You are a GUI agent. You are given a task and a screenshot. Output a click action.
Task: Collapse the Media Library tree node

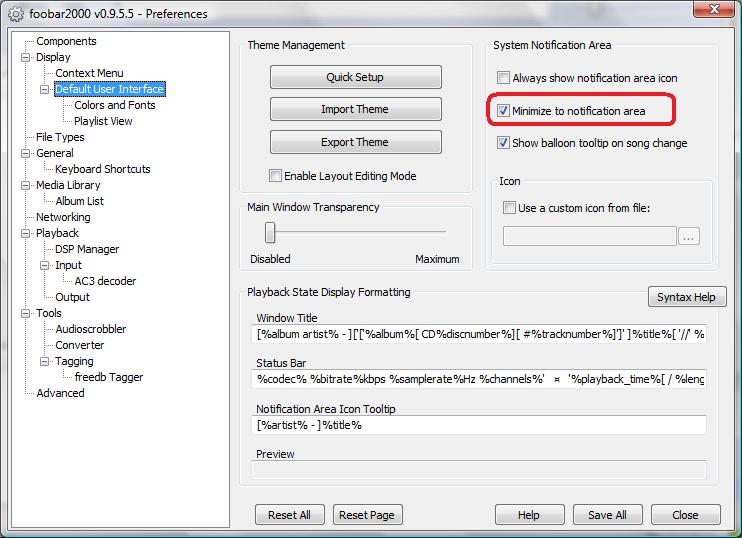click(25, 185)
